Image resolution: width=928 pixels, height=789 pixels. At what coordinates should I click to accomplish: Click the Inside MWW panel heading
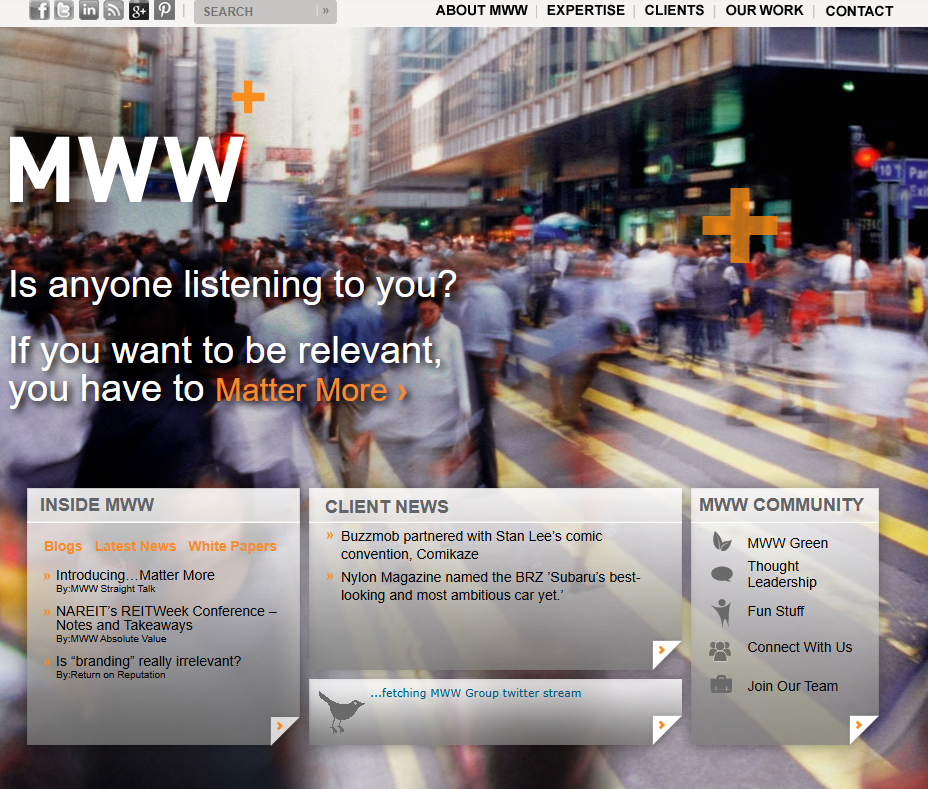click(x=97, y=505)
